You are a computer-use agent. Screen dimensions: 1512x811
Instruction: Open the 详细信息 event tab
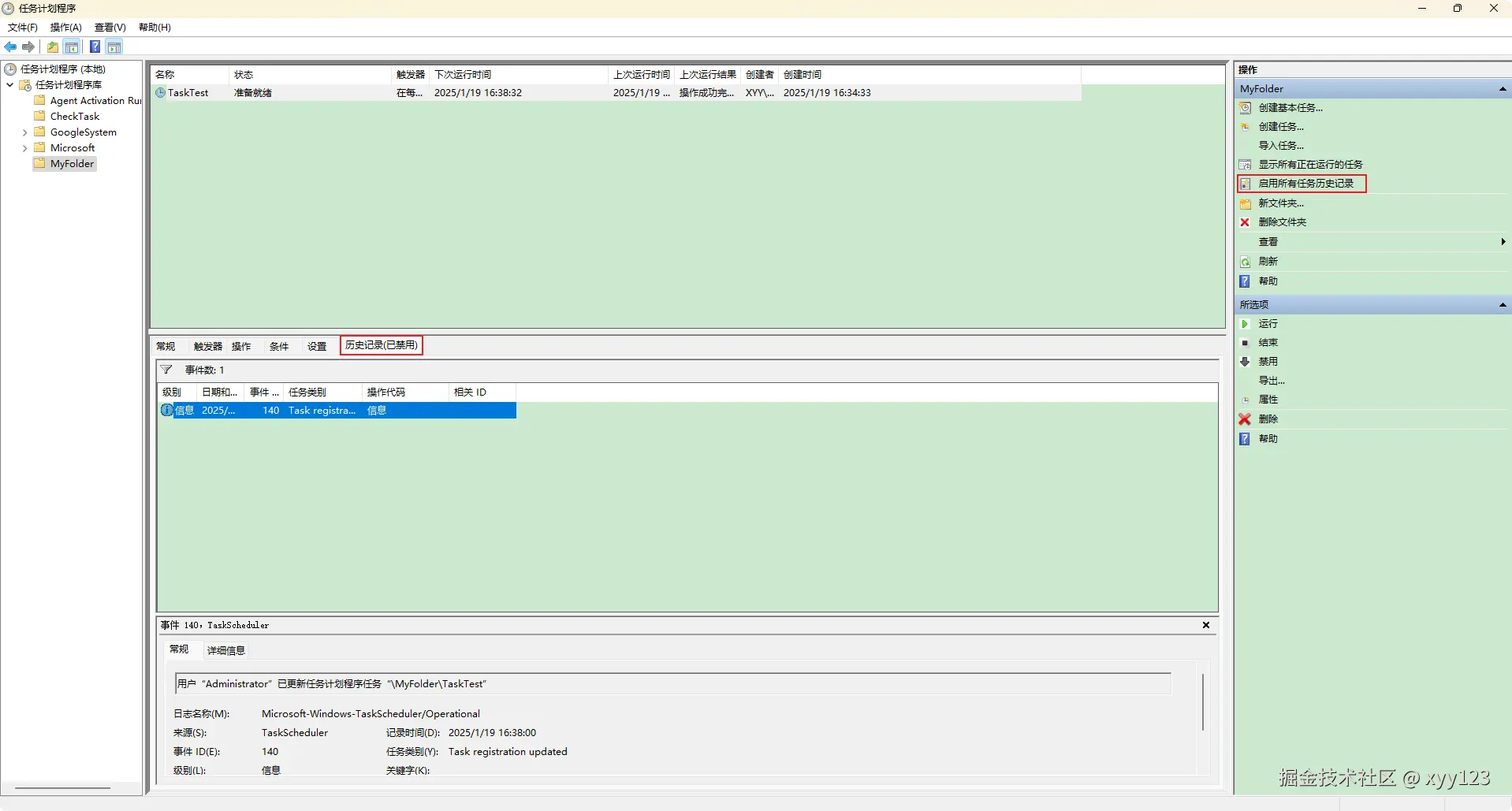[x=226, y=651]
